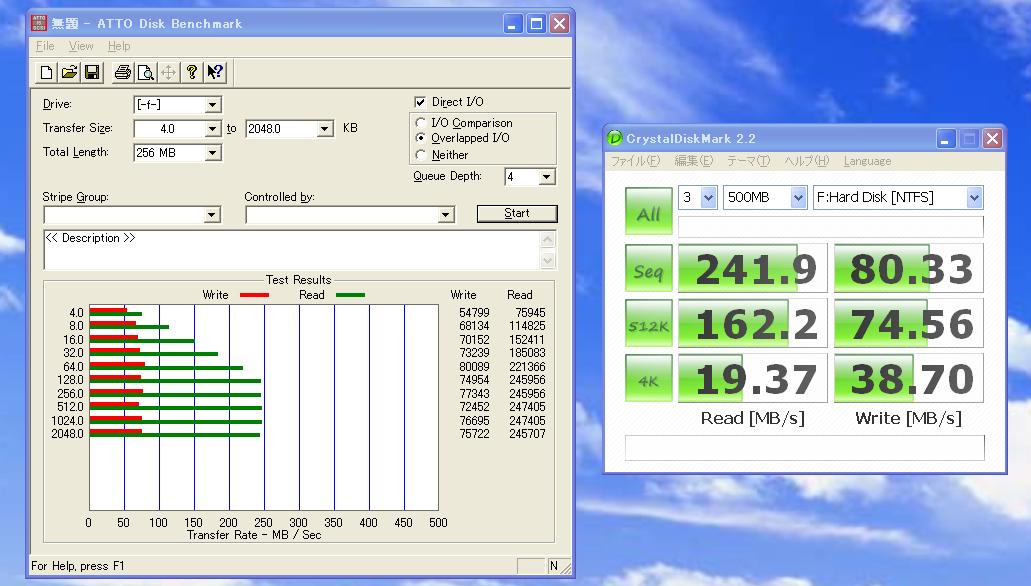This screenshot has width=1031, height=586.
Task: Click the 'For Help, press F1' status text
Action: [x=78, y=566]
